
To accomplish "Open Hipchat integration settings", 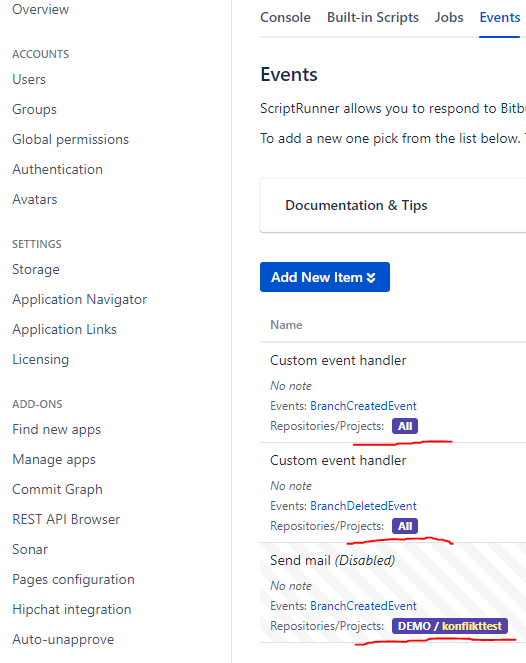I will [72, 610].
